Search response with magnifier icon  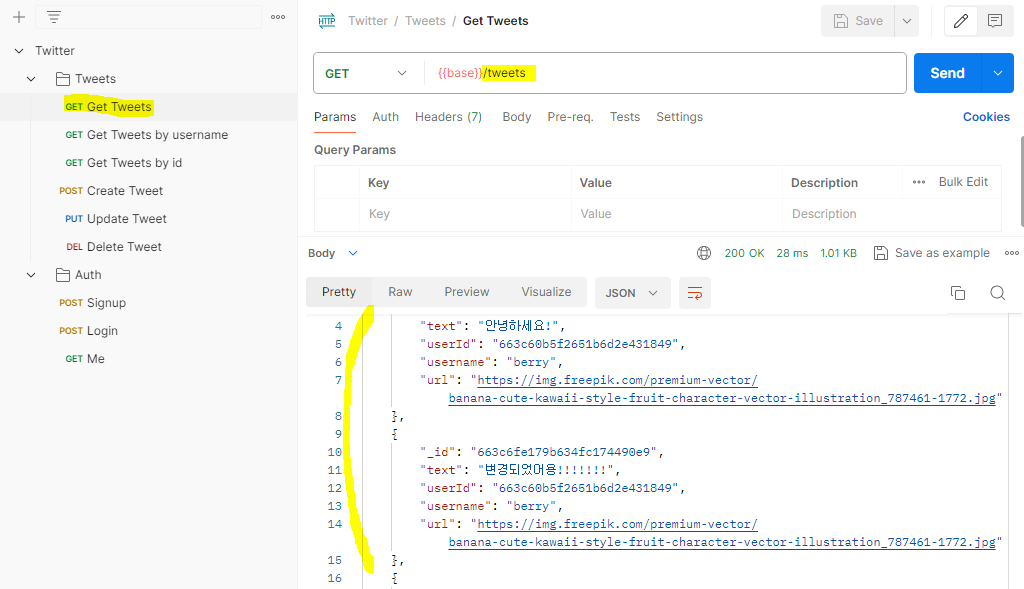tap(997, 293)
